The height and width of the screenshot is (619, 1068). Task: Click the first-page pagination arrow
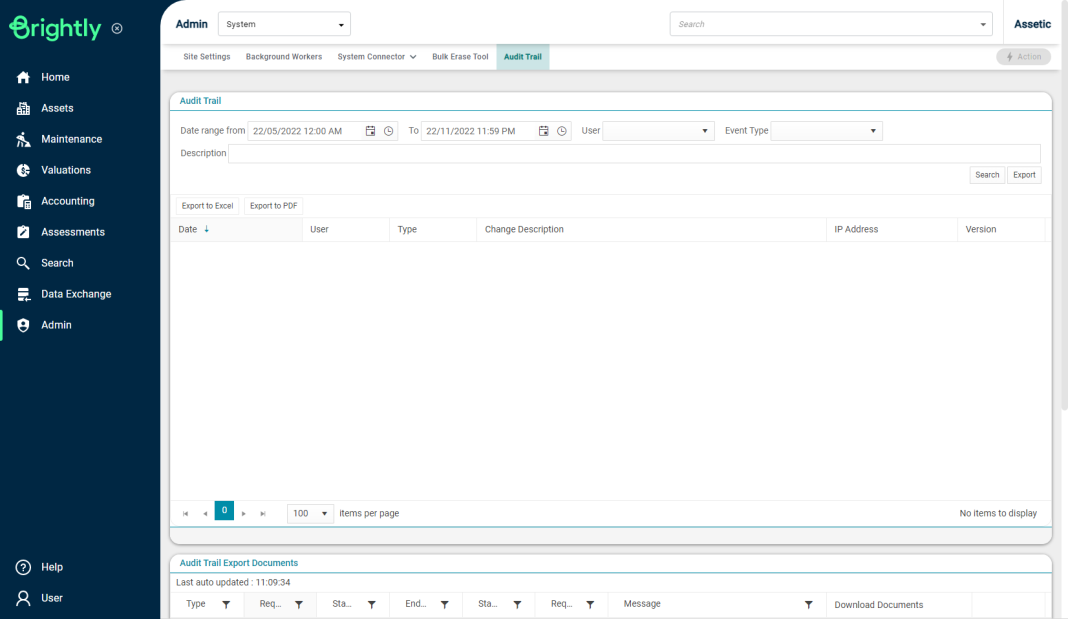click(185, 512)
